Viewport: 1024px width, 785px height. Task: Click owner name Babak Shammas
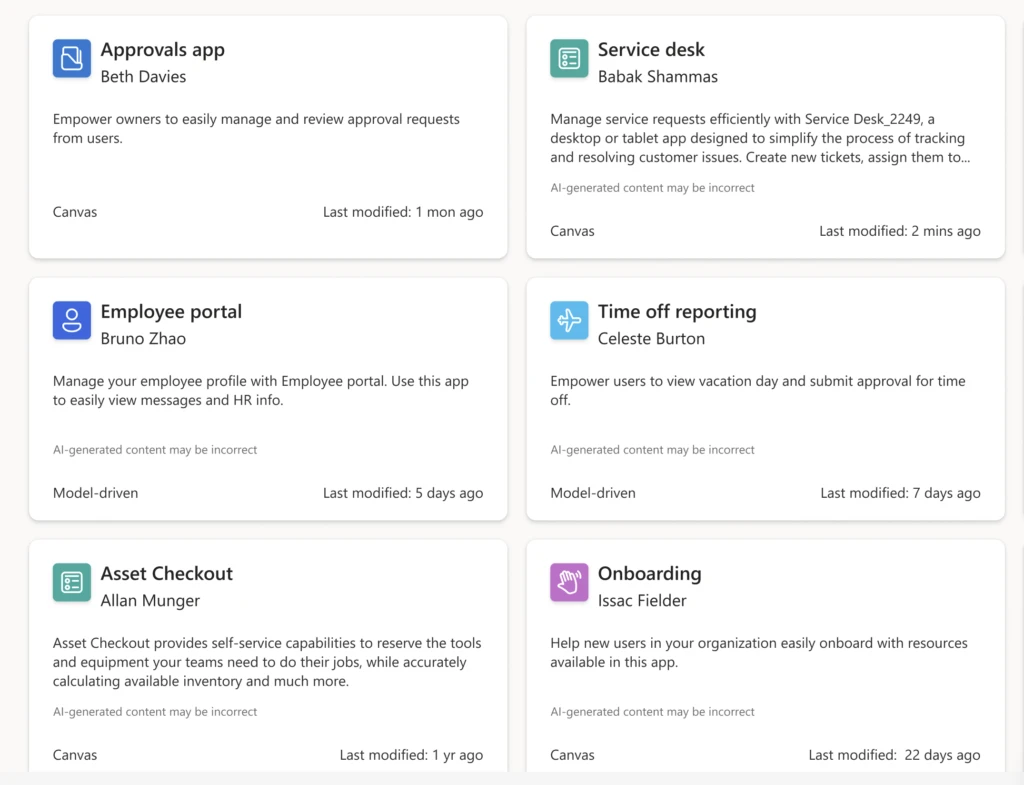[x=656, y=75]
